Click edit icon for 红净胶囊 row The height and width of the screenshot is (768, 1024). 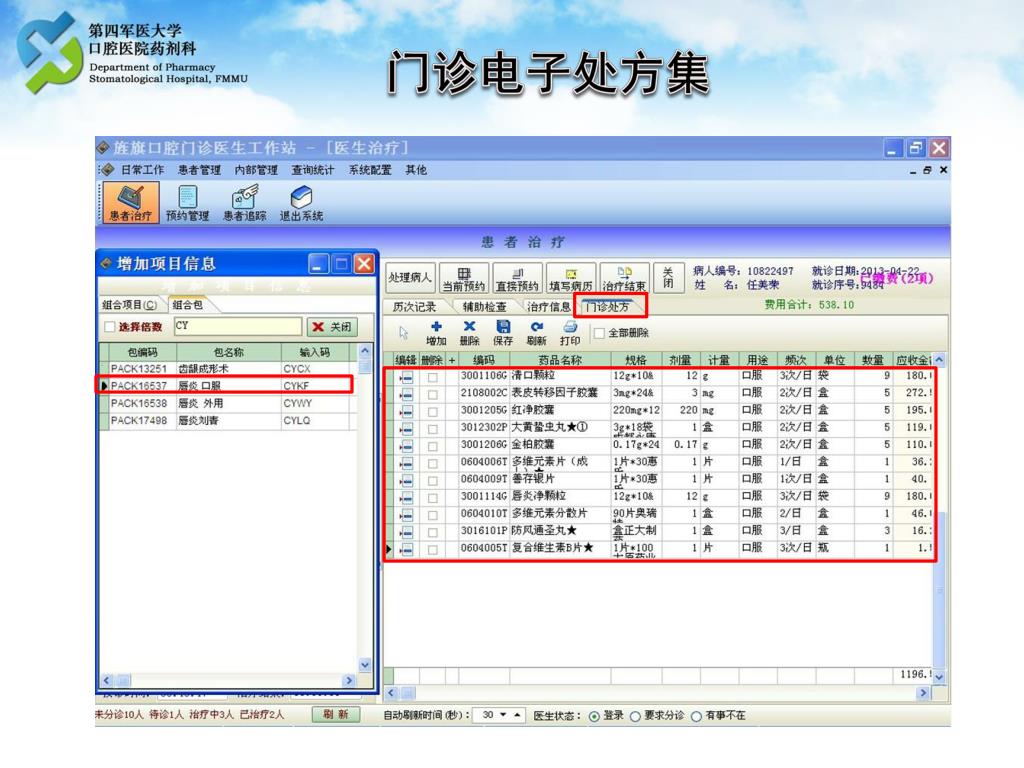[407, 411]
